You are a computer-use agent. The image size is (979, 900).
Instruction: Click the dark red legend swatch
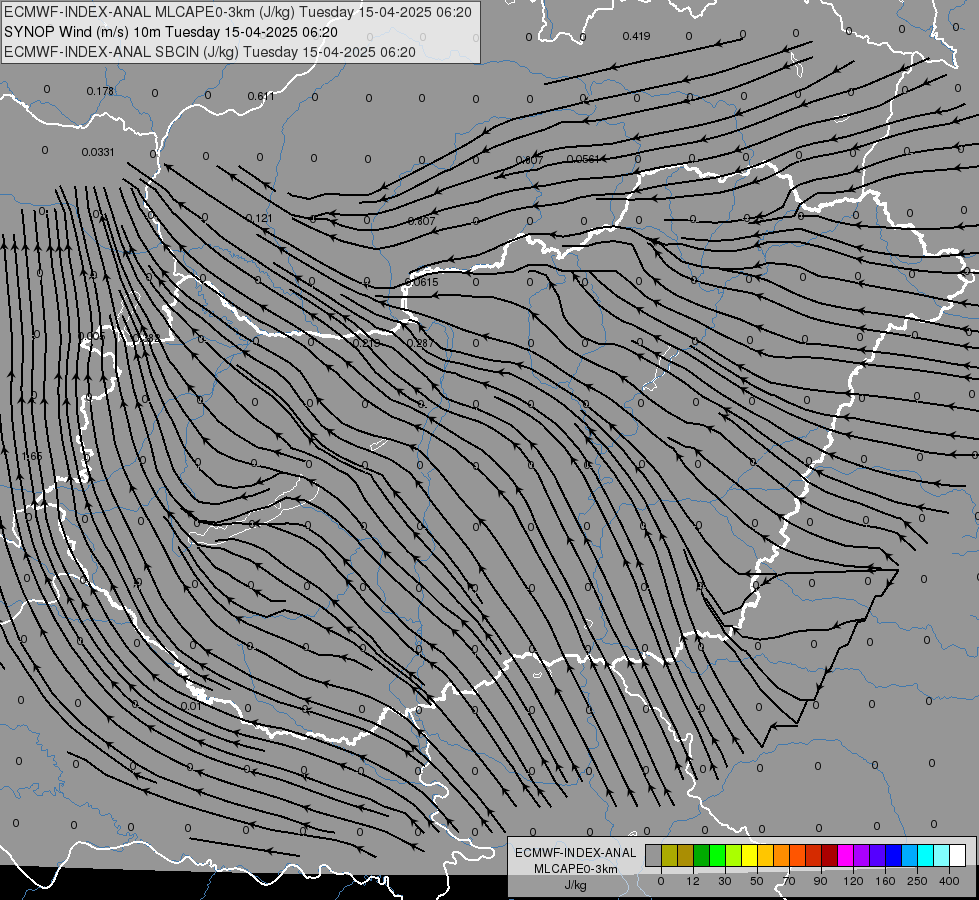(x=830, y=856)
